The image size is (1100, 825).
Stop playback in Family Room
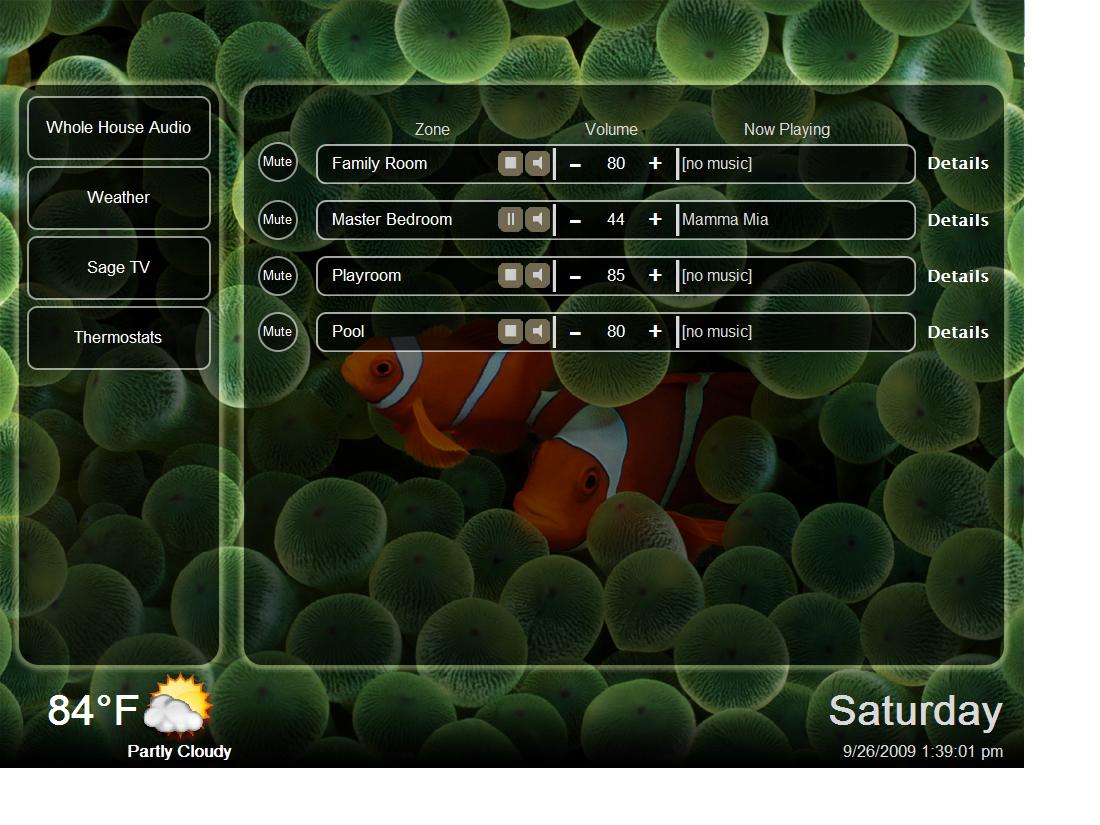tap(511, 163)
